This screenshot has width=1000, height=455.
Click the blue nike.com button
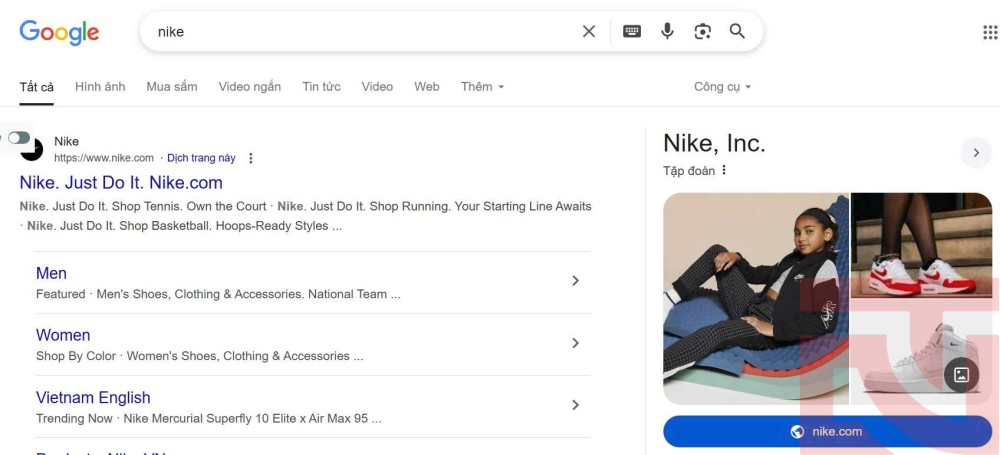point(828,432)
